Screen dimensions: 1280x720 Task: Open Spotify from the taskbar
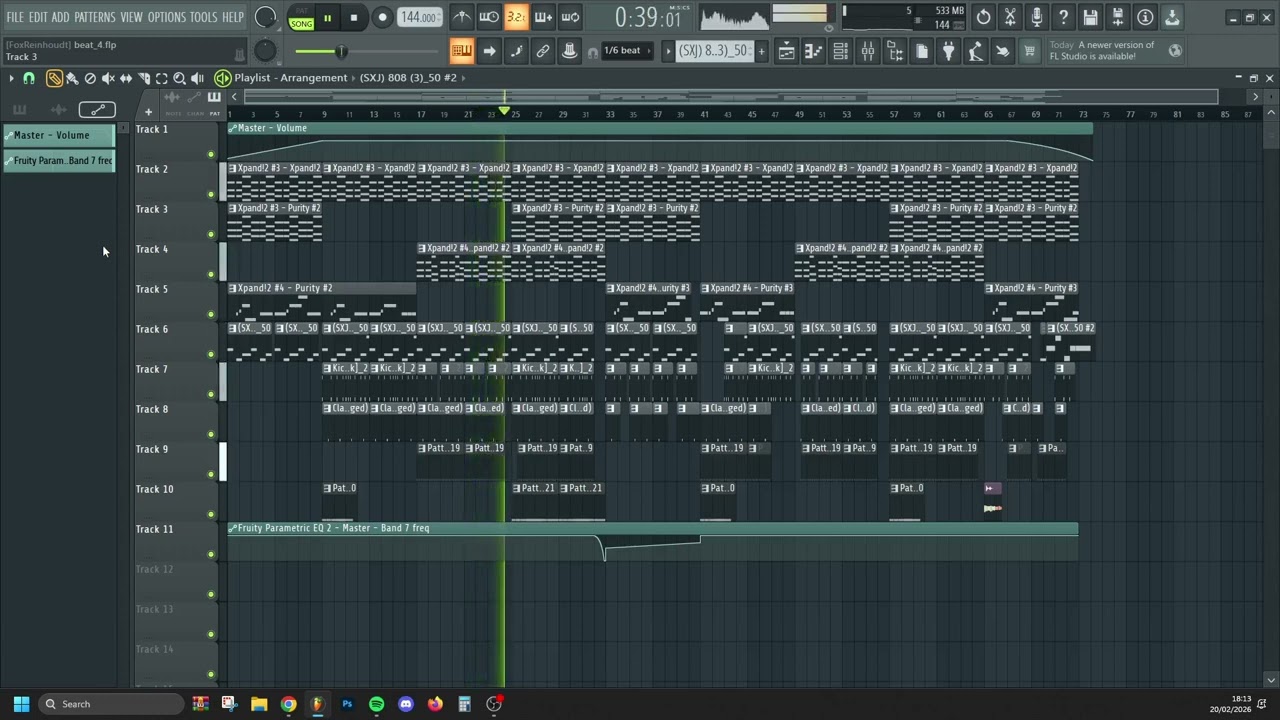pyautogui.click(x=376, y=704)
